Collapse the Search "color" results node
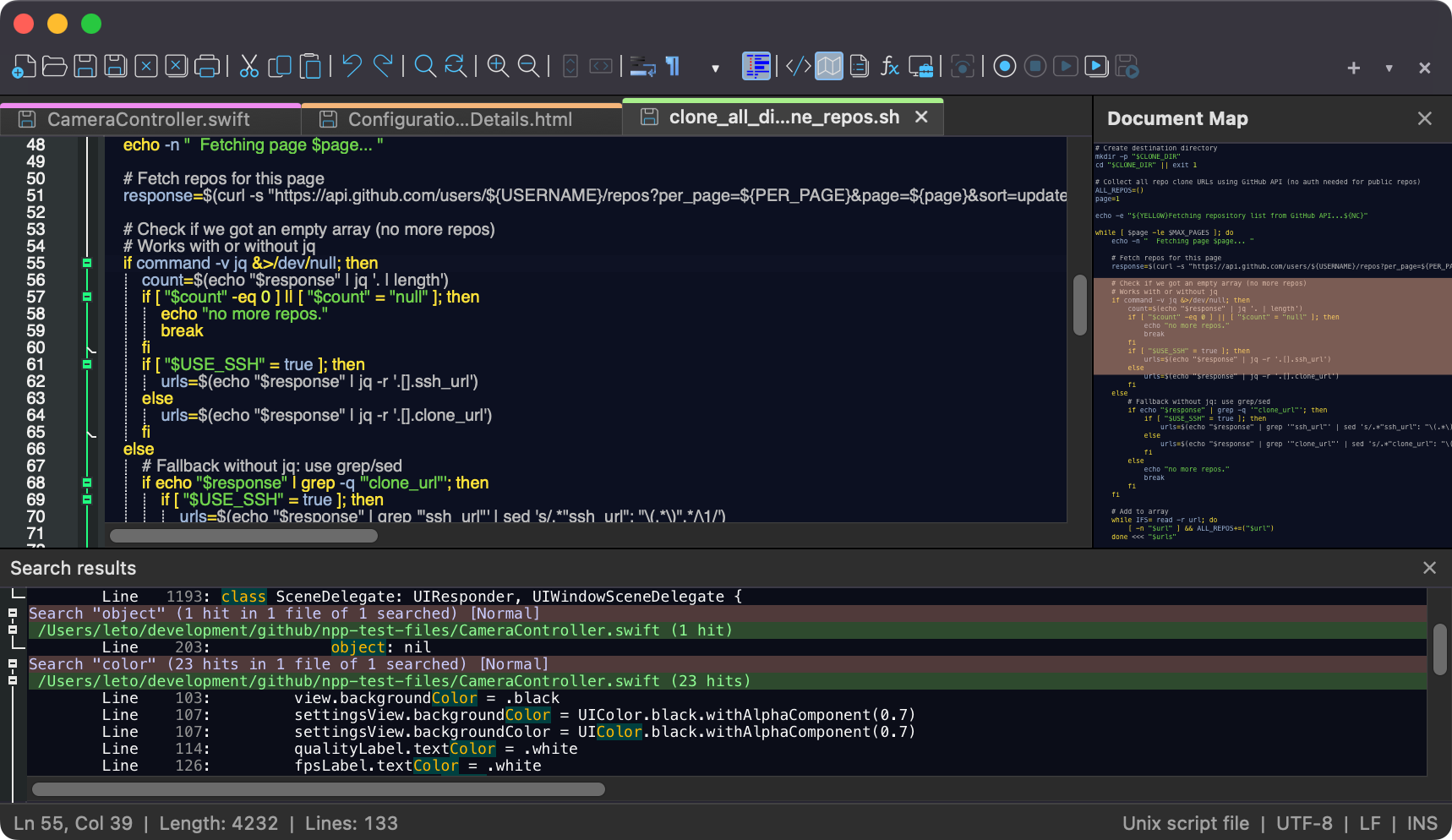The height and width of the screenshot is (840, 1452). tap(13, 664)
